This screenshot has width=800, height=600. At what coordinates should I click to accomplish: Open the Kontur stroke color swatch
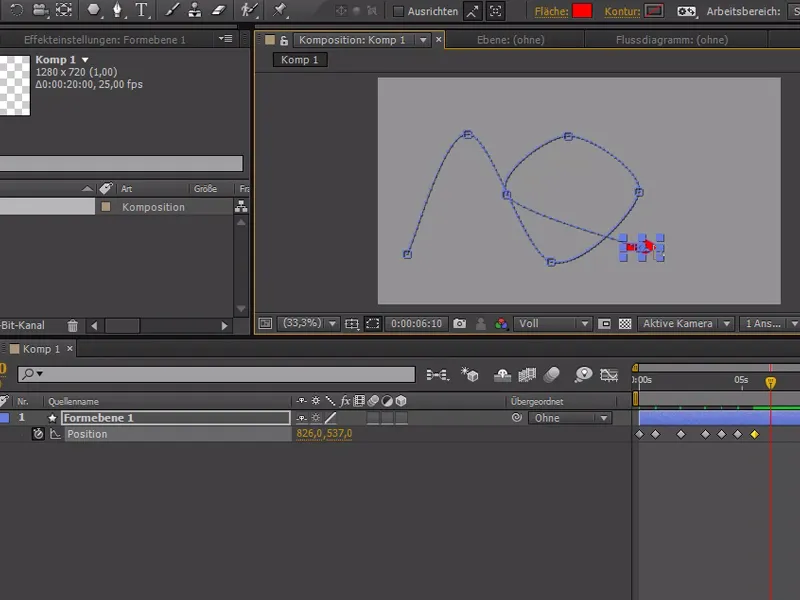[x=654, y=11]
